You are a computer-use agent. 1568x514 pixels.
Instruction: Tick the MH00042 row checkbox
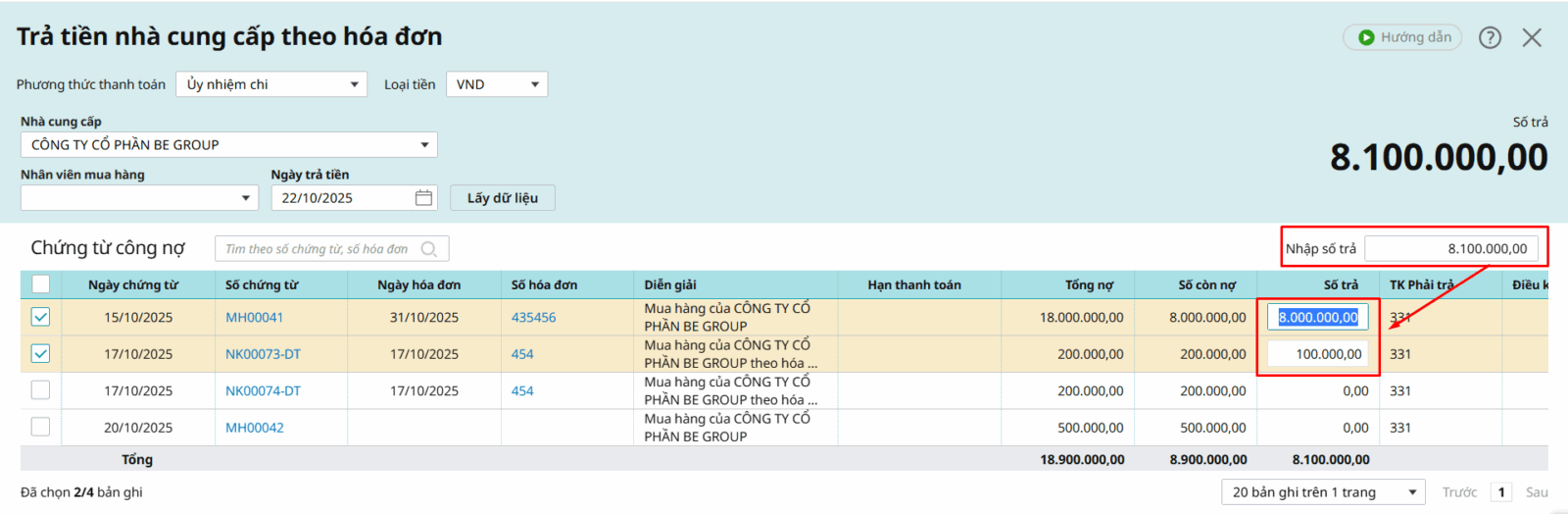coord(40,428)
